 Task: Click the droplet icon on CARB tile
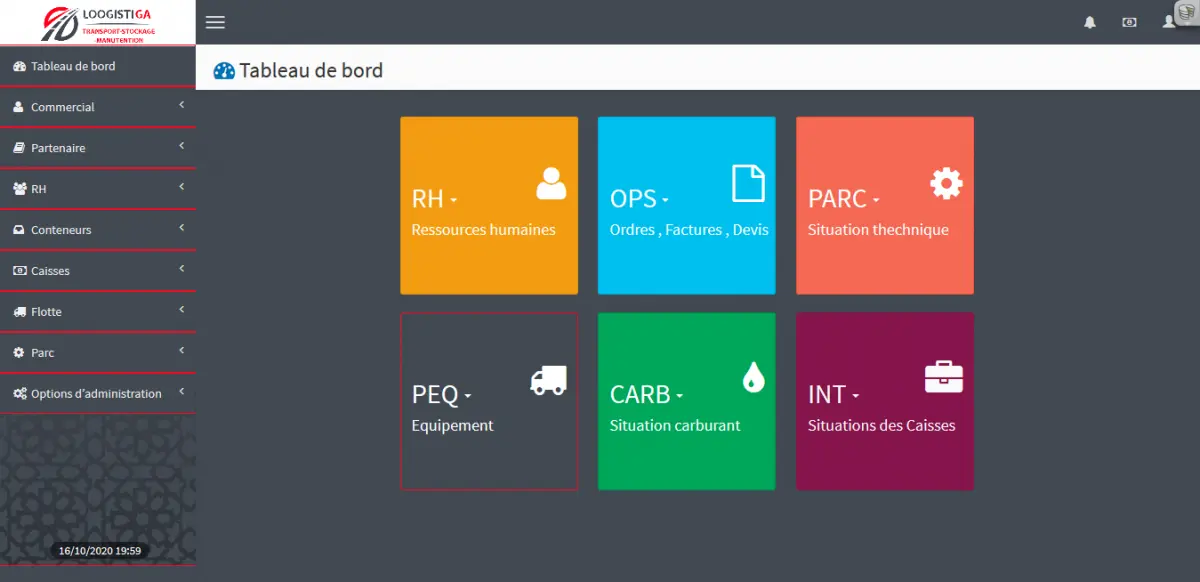tap(753, 377)
